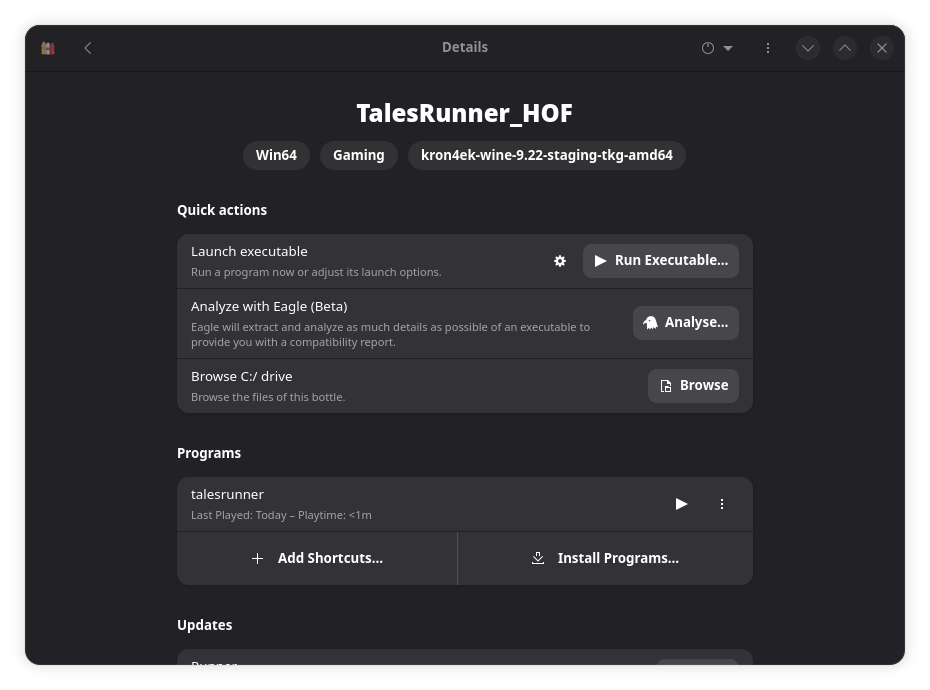Go back using the header back arrow
Image resolution: width=930 pixels, height=690 pixels.
[x=88, y=48]
